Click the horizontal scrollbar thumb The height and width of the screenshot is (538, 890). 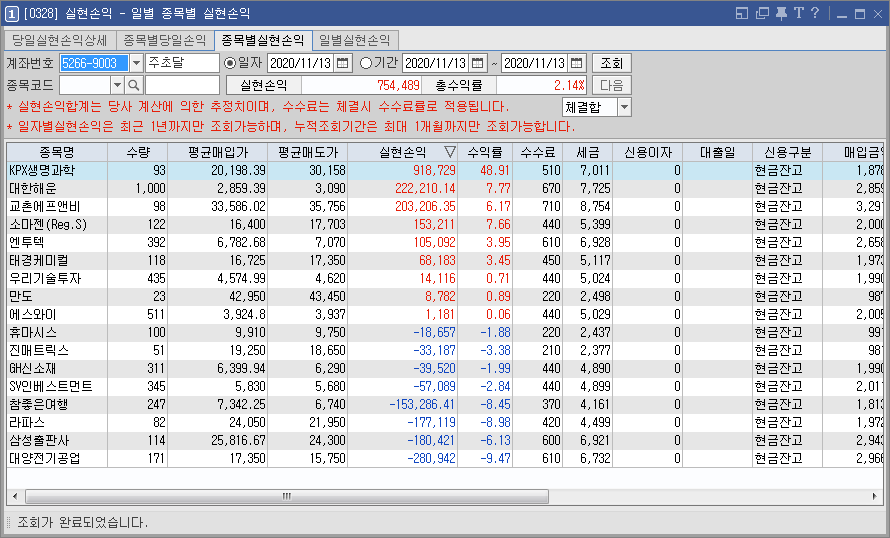pyautogui.click(x=287, y=497)
